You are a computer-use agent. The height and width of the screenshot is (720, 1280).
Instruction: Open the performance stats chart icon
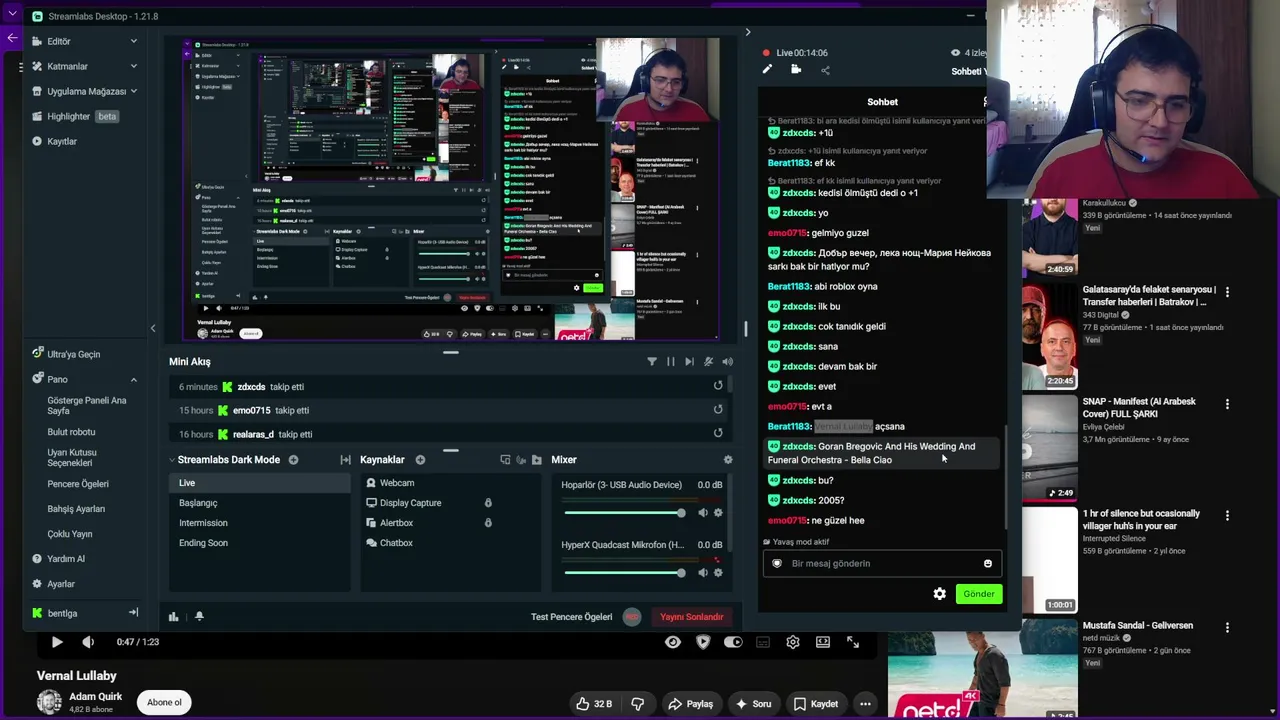(174, 617)
